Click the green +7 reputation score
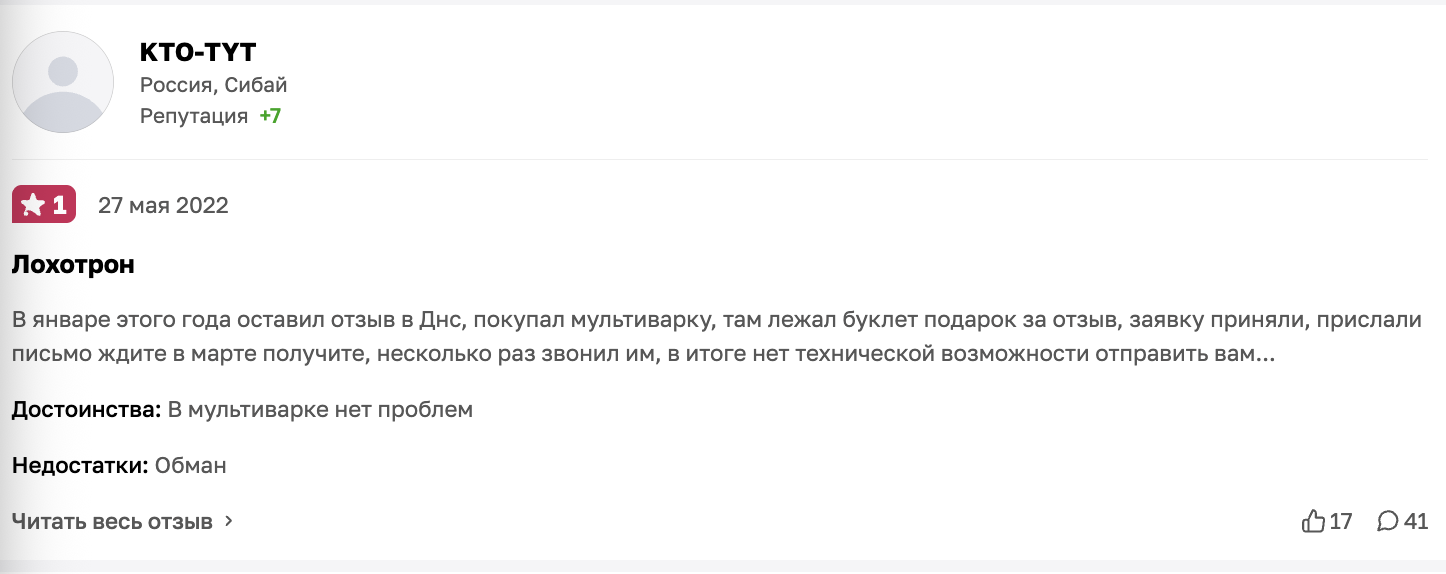1446x574 pixels. 270,116
